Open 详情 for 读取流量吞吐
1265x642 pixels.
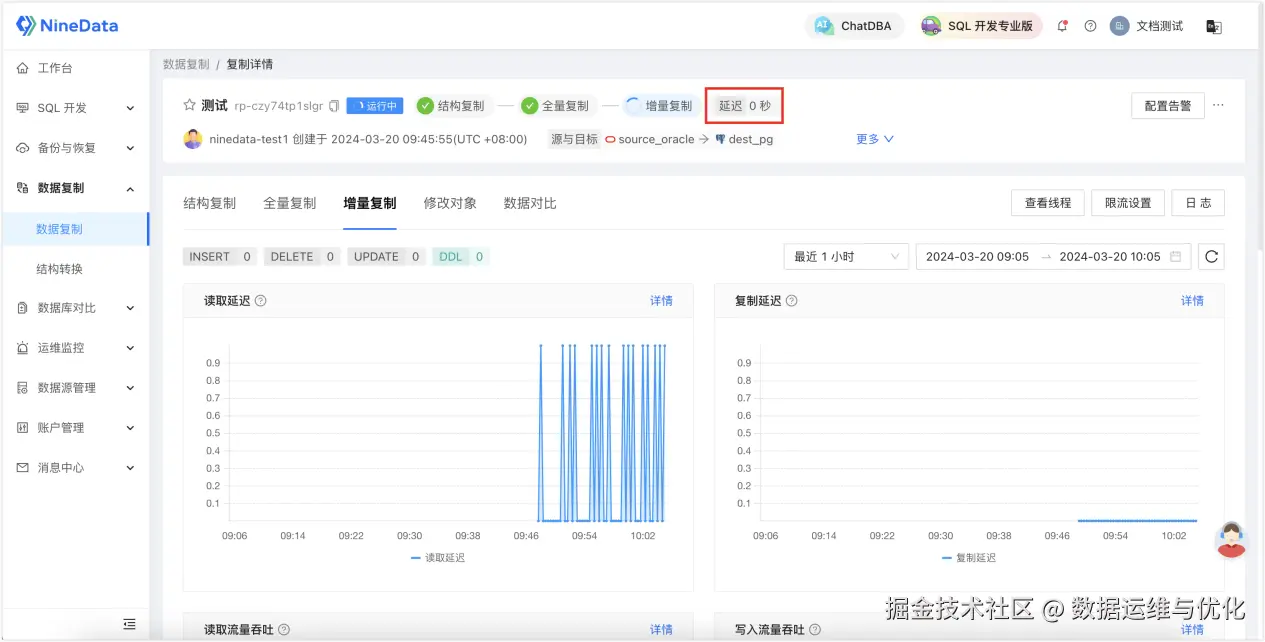(661, 630)
